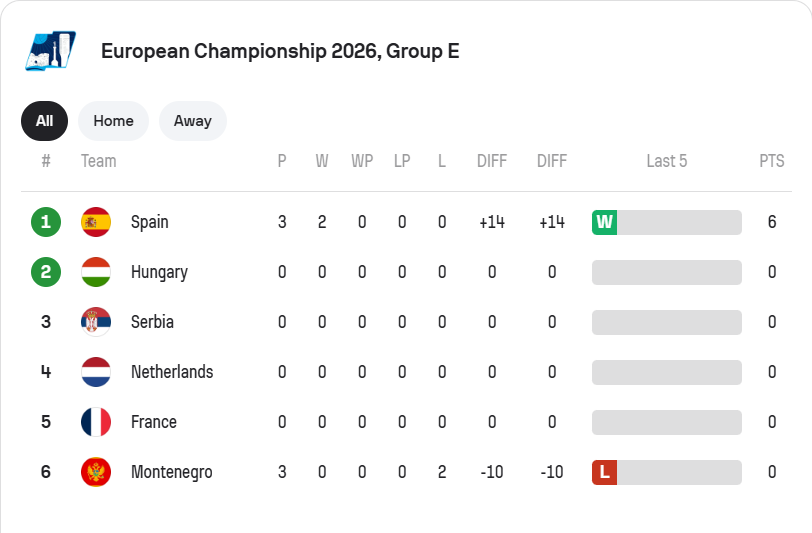Switch to the Away standings tab
Image resolution: width=812 pixels, height=533 pixels.
pos(192,121)
